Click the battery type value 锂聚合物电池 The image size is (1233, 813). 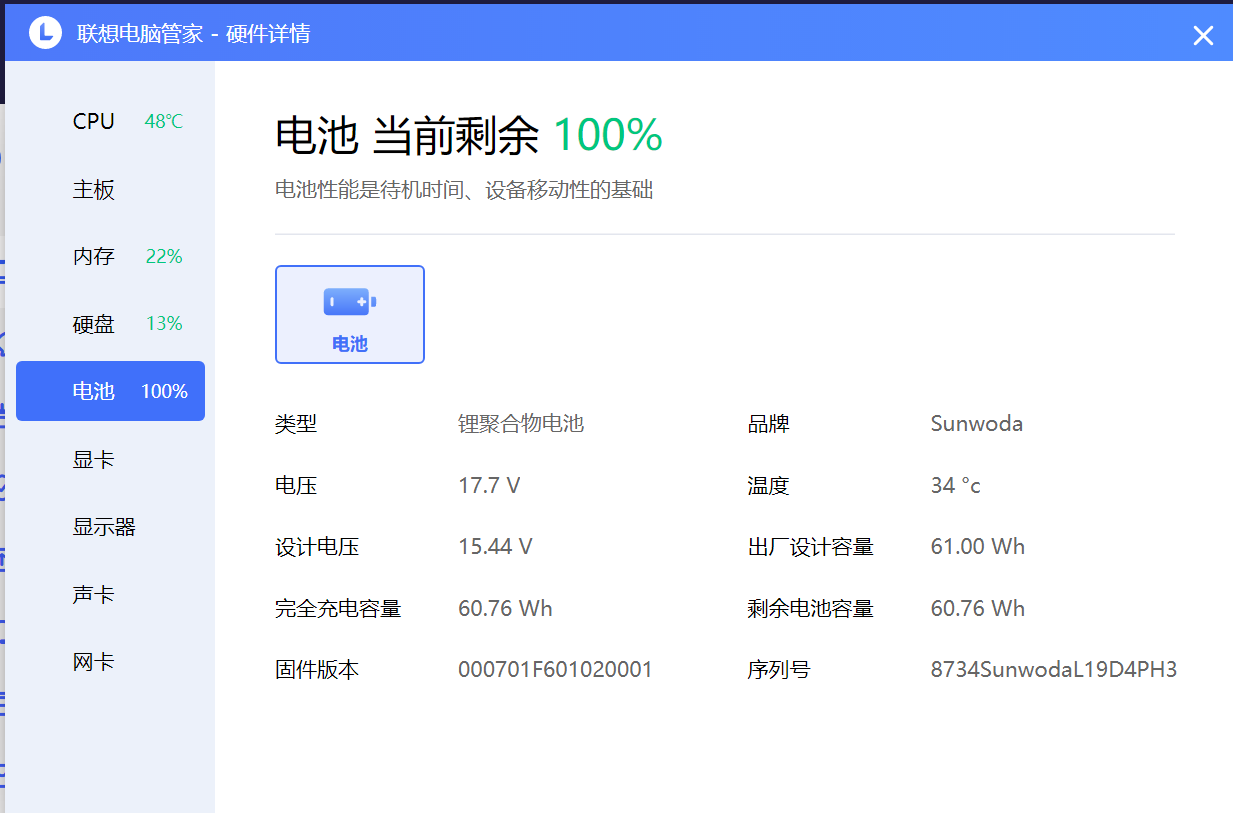click(521, 423)
